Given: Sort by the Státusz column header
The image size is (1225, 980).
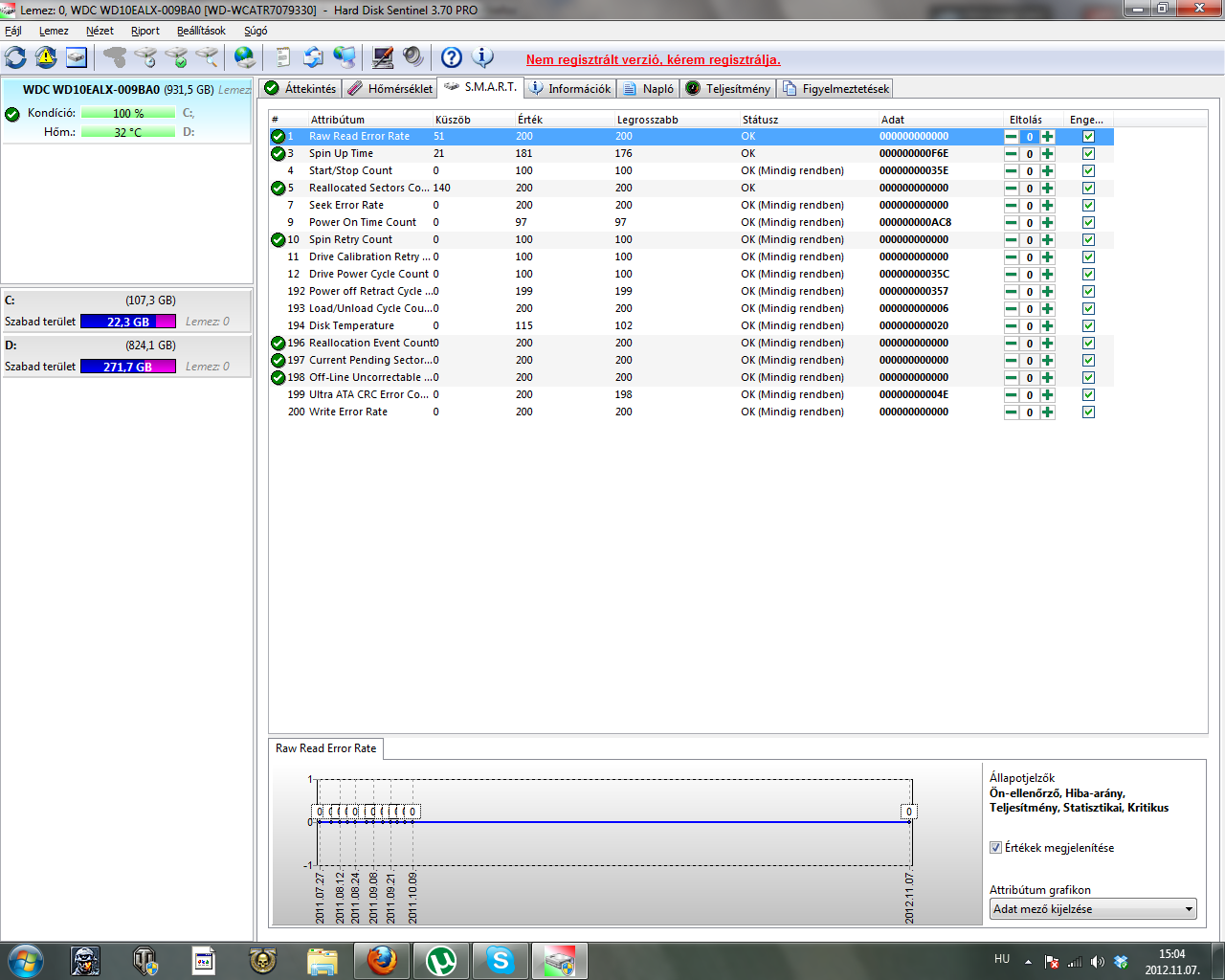Looking at the screenshot, I should pos(808,120).
